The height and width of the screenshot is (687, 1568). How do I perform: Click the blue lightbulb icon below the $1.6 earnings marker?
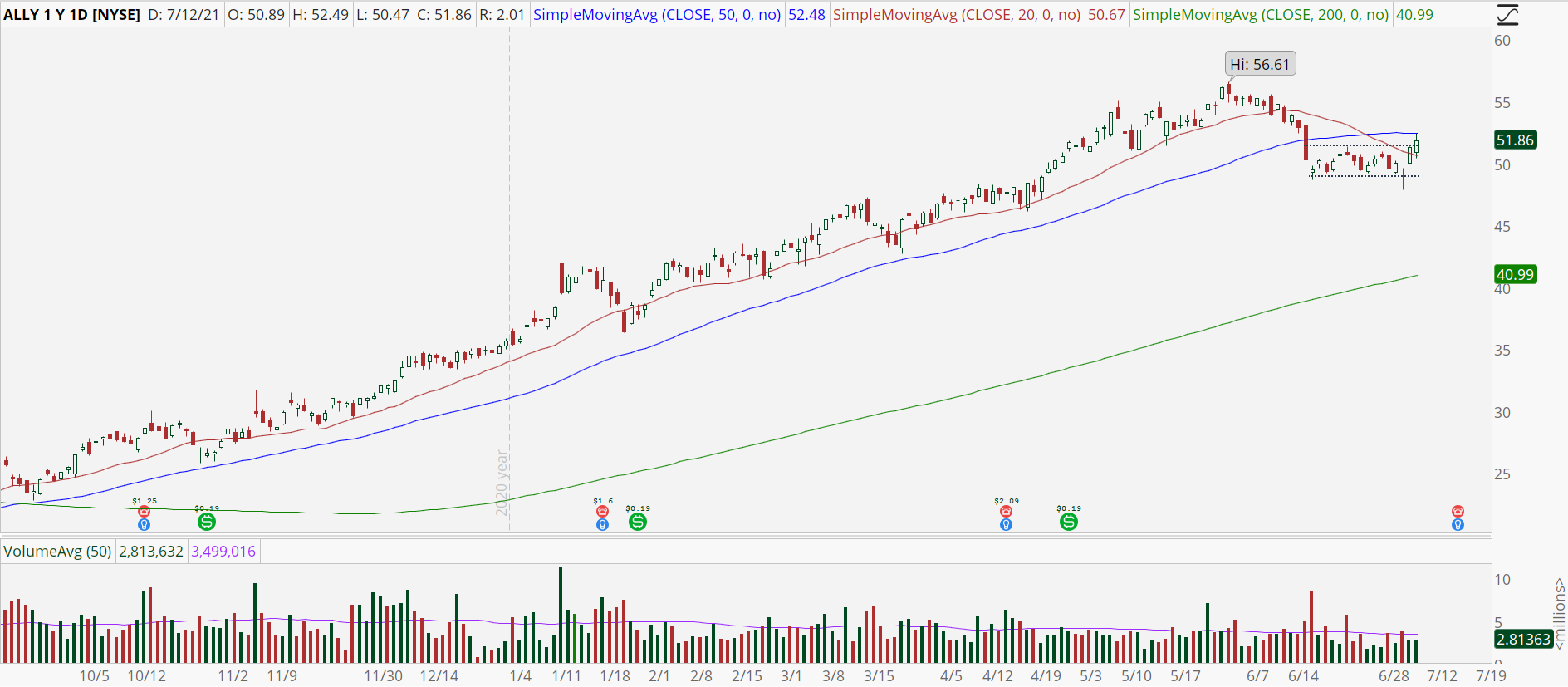tap(603, 525)
